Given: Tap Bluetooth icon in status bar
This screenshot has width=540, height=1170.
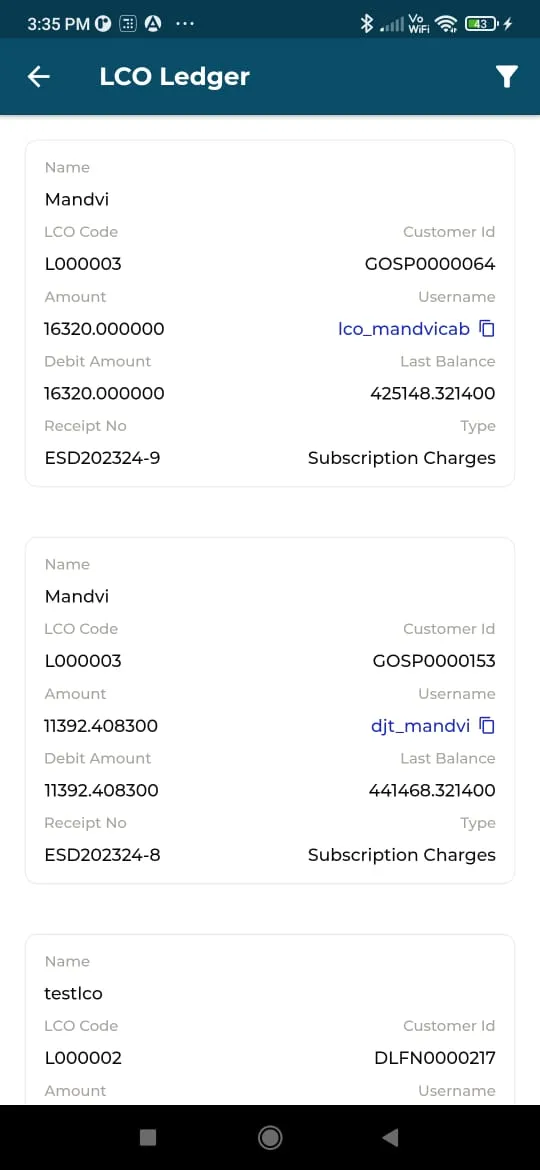Looking at the screenshot, I should (x=366, y=24).
